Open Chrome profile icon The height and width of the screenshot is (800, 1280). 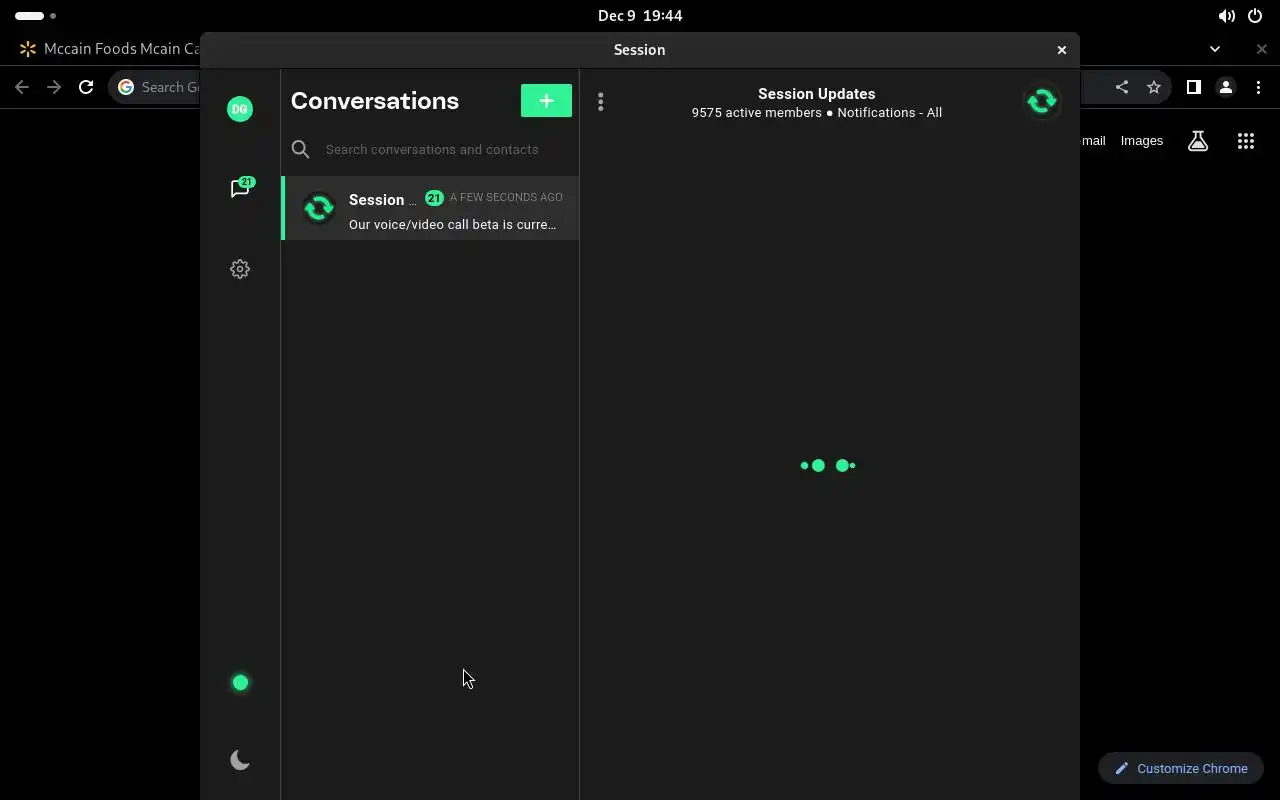(1226, 87)
